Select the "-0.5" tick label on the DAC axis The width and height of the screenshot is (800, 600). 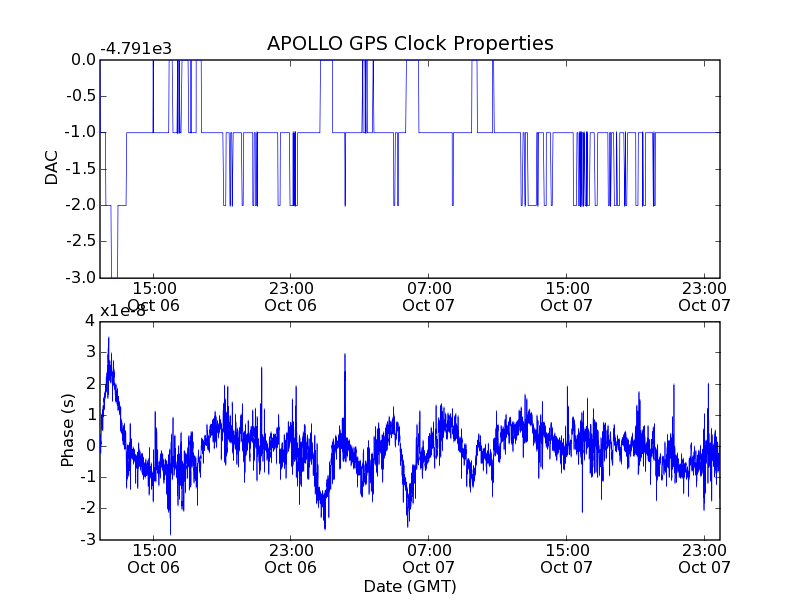[x=81, y=96]
